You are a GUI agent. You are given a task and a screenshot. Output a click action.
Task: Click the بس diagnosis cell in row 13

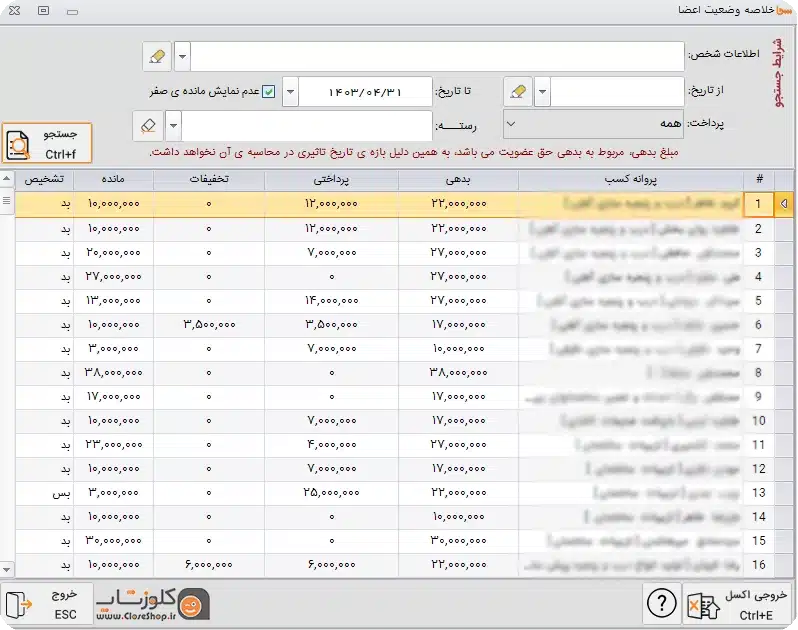point(44,493)
